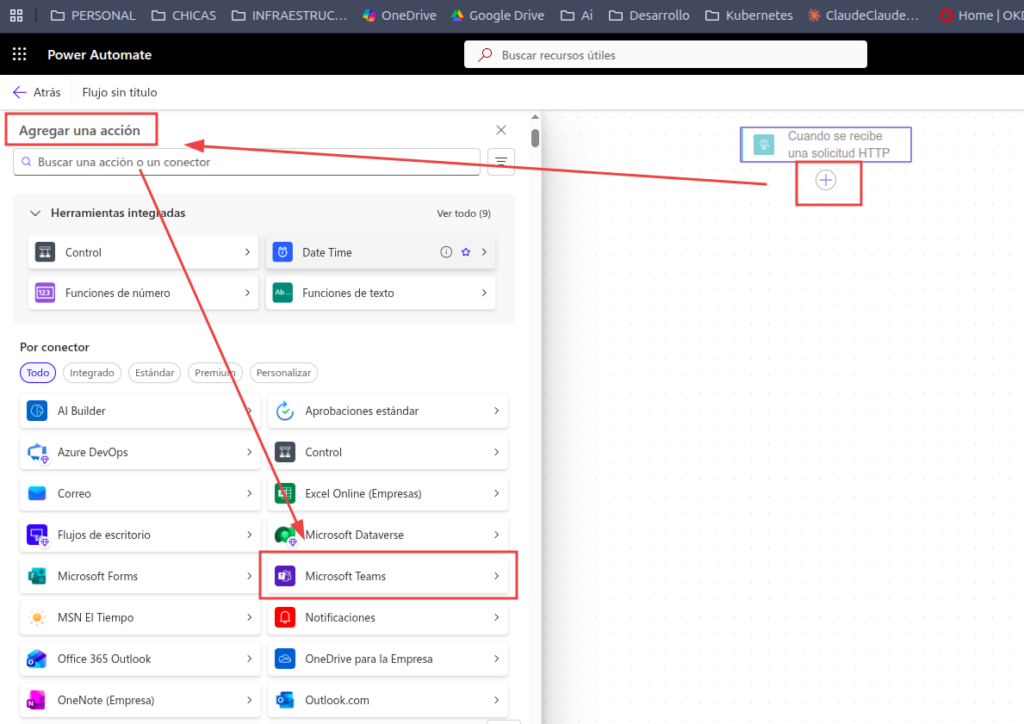Add a step with the plus button
The width and height of the screenshot is (1024, 724).
point(825,180)
